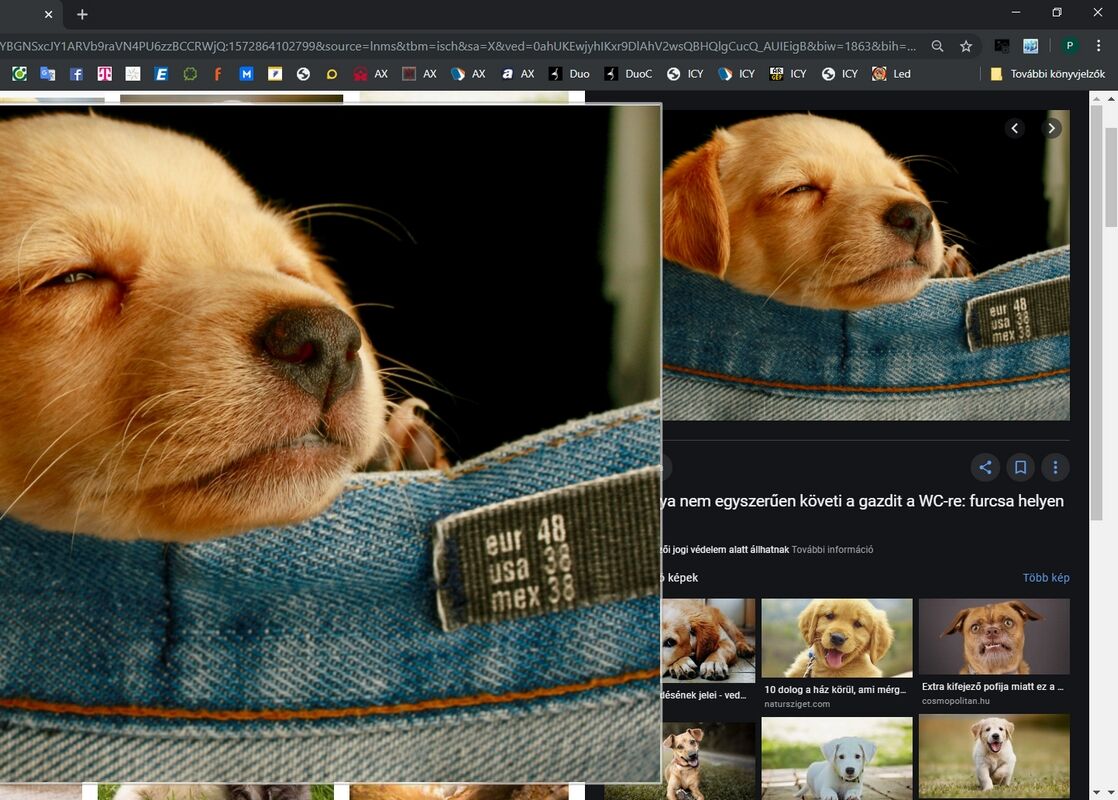1118x800 pixels.
Task: Click the address bar URL field
Action: pyautogui.click(x=458, y=46)
